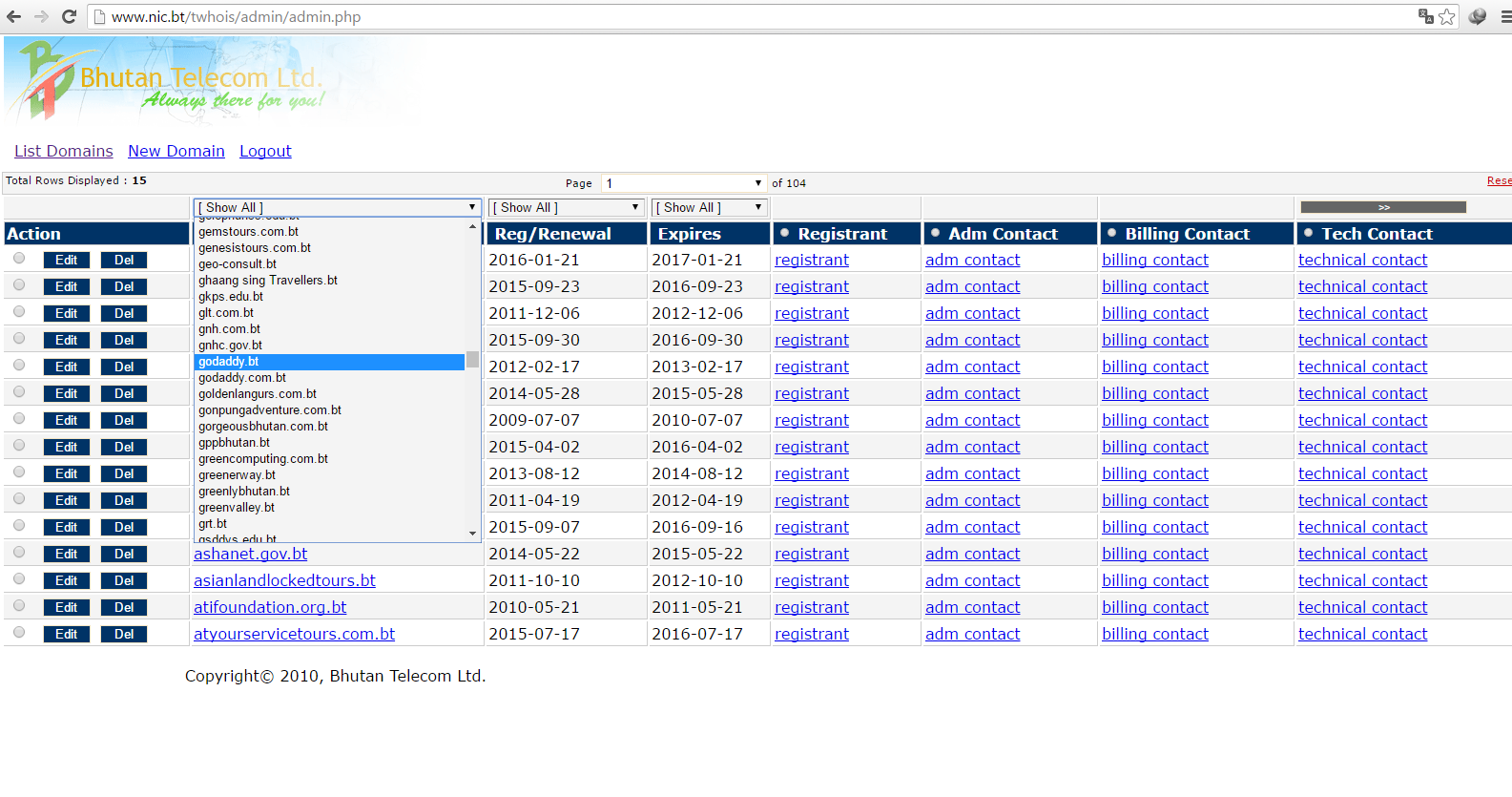1512x797 pixels.
Task: Open the ashanet.gov.bt domain link
Action: [250, 554]
